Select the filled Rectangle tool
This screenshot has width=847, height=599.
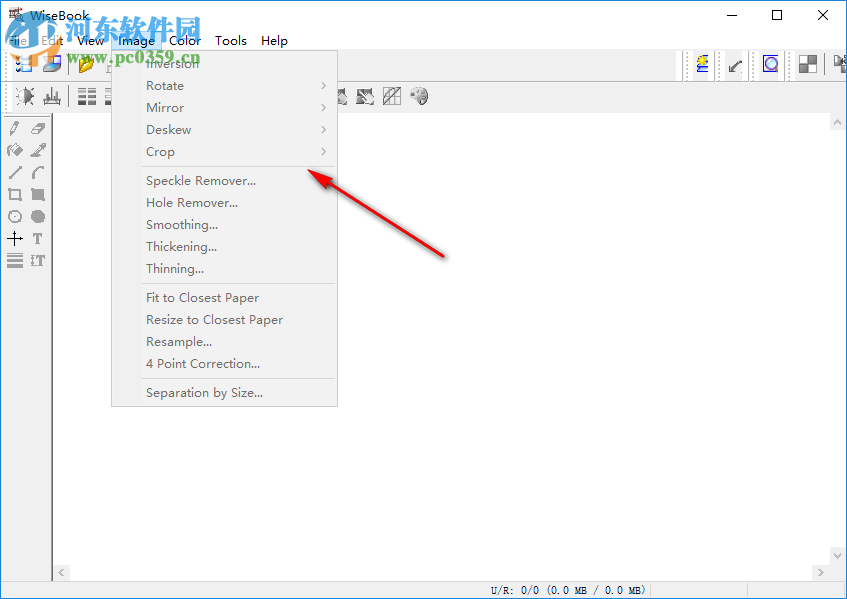pos(38,194)
